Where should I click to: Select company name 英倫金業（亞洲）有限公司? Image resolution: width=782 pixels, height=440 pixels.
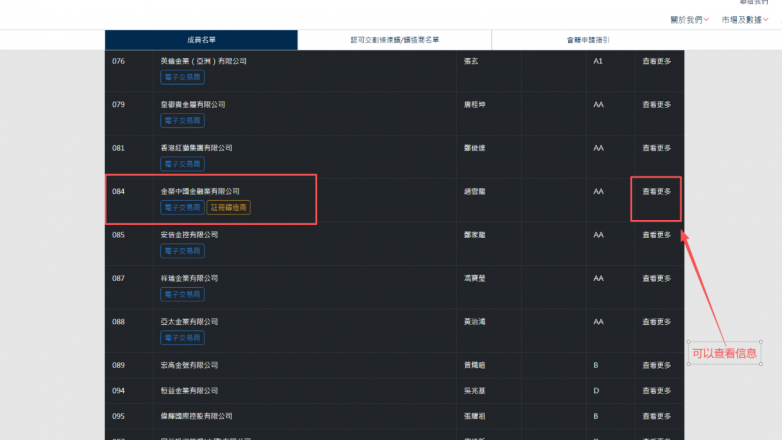point(203,61)
